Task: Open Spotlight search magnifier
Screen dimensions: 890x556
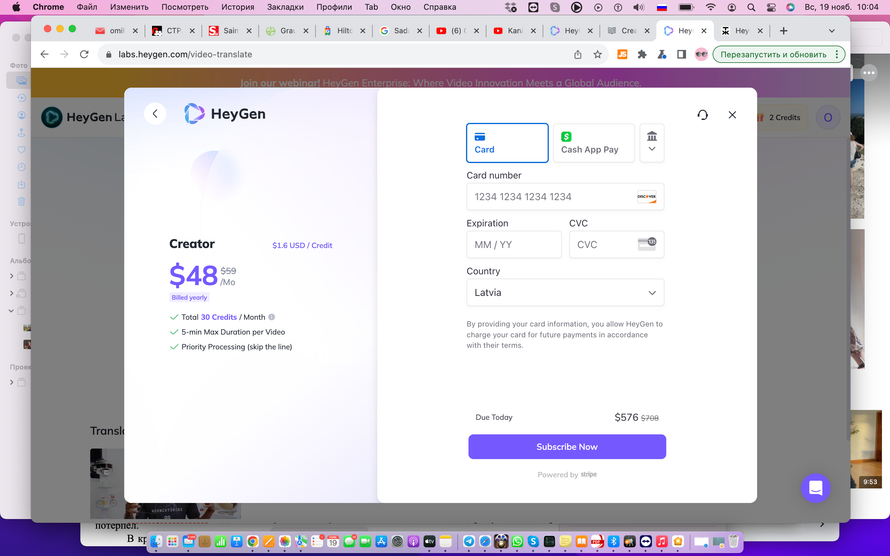Action: (x=751, y=7)
